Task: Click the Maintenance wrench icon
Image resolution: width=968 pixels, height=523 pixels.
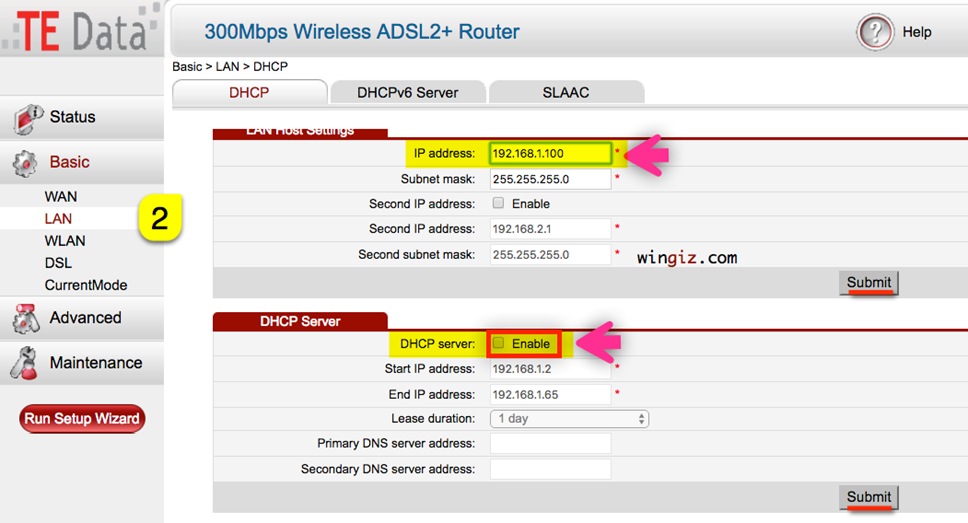Action: coord(25,363)
